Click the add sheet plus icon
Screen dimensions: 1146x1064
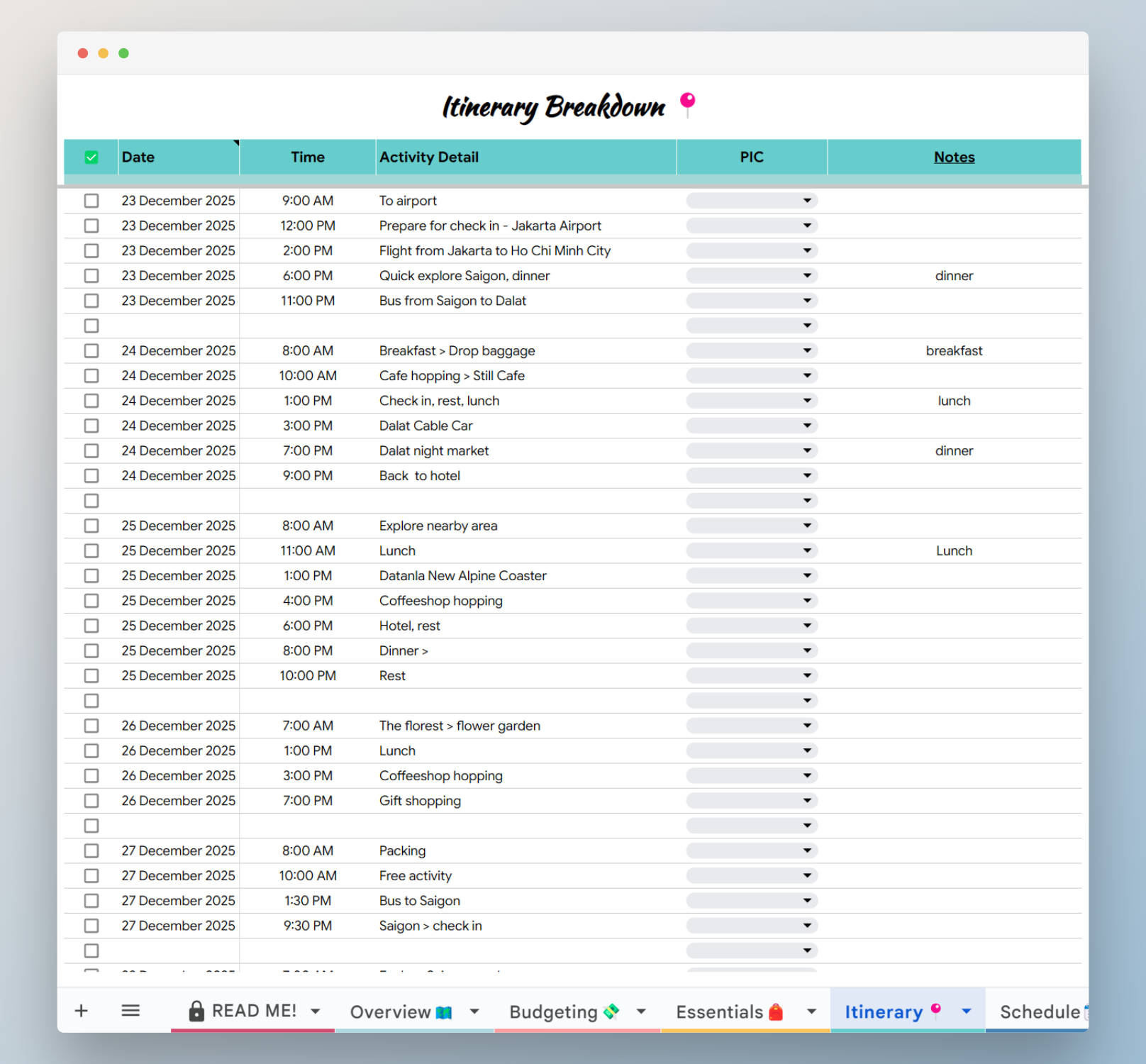tap(82, 1011)
